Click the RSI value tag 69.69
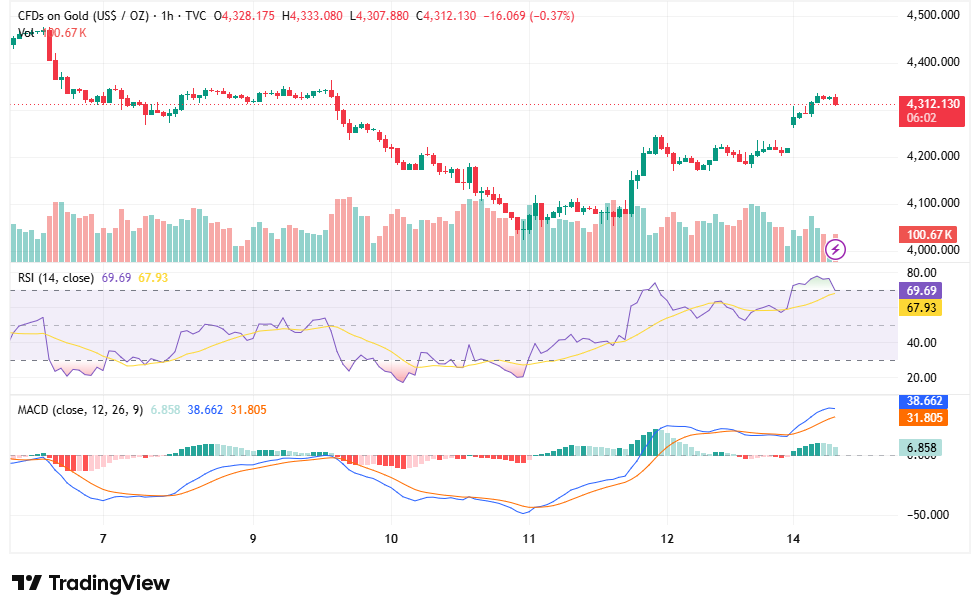 click(921, 291)
